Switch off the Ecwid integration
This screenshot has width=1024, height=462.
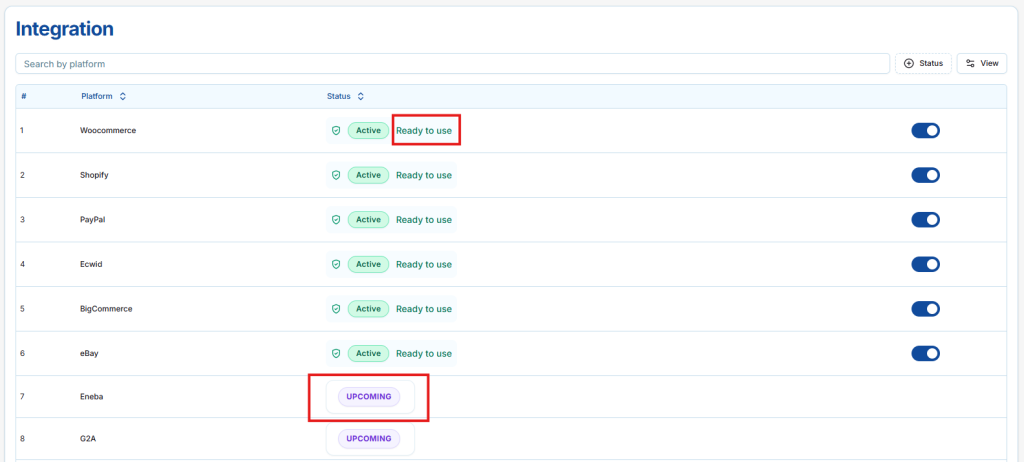click(925, 264)
